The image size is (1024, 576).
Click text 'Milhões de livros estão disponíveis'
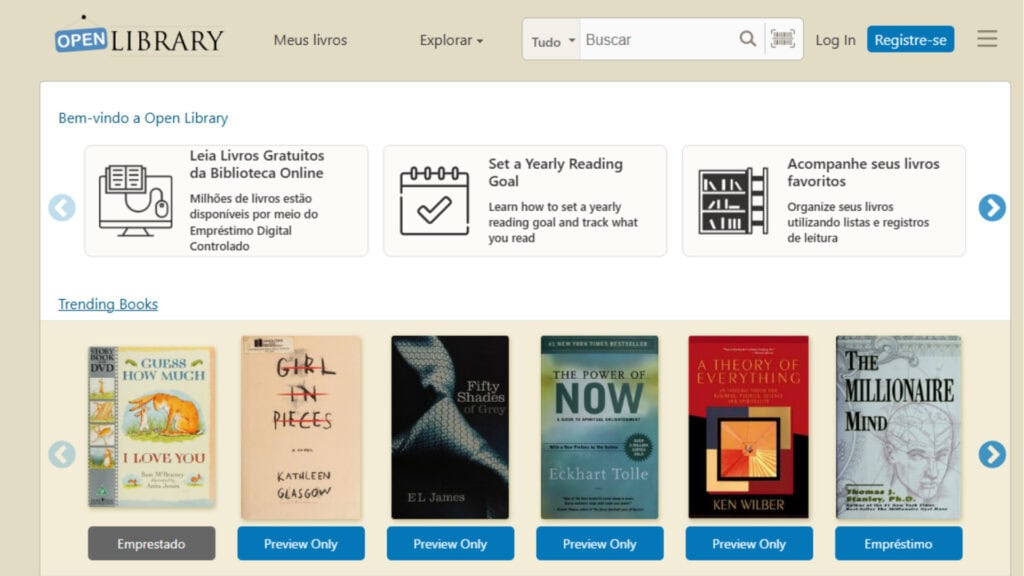click(253, 206)
